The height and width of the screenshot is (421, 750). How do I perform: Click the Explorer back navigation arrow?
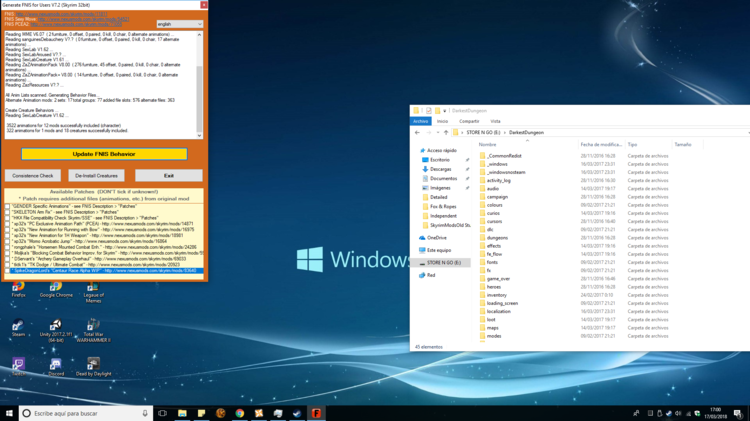tap(418, 133)
